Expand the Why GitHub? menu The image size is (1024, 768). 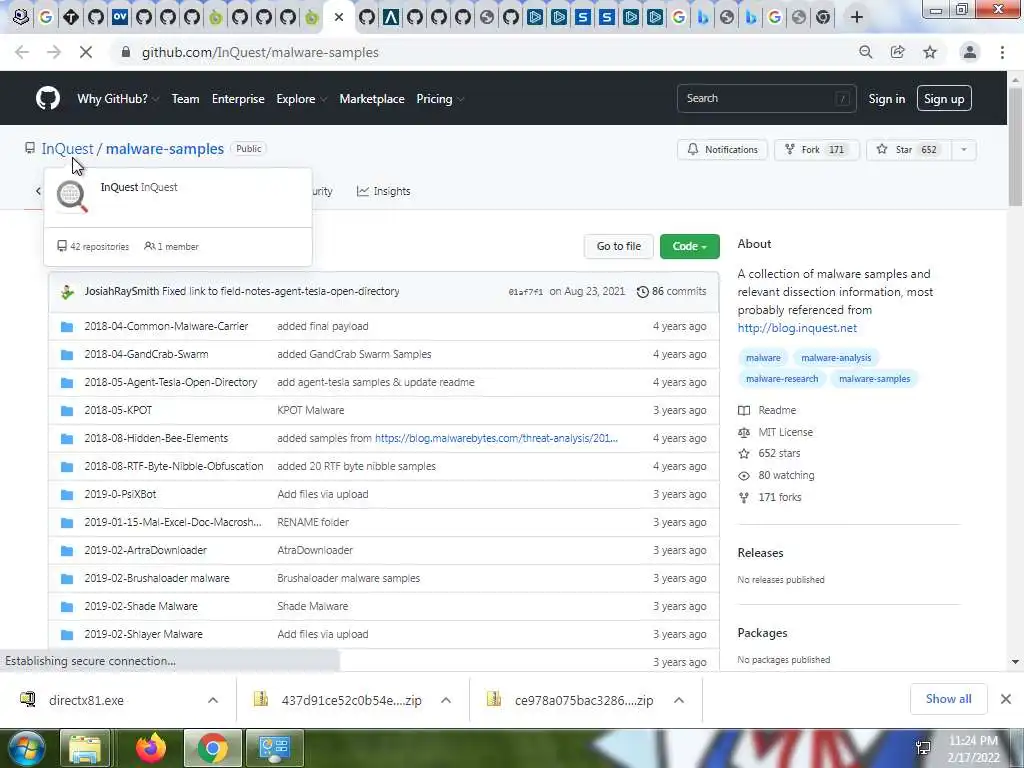[x=118, y=99]
